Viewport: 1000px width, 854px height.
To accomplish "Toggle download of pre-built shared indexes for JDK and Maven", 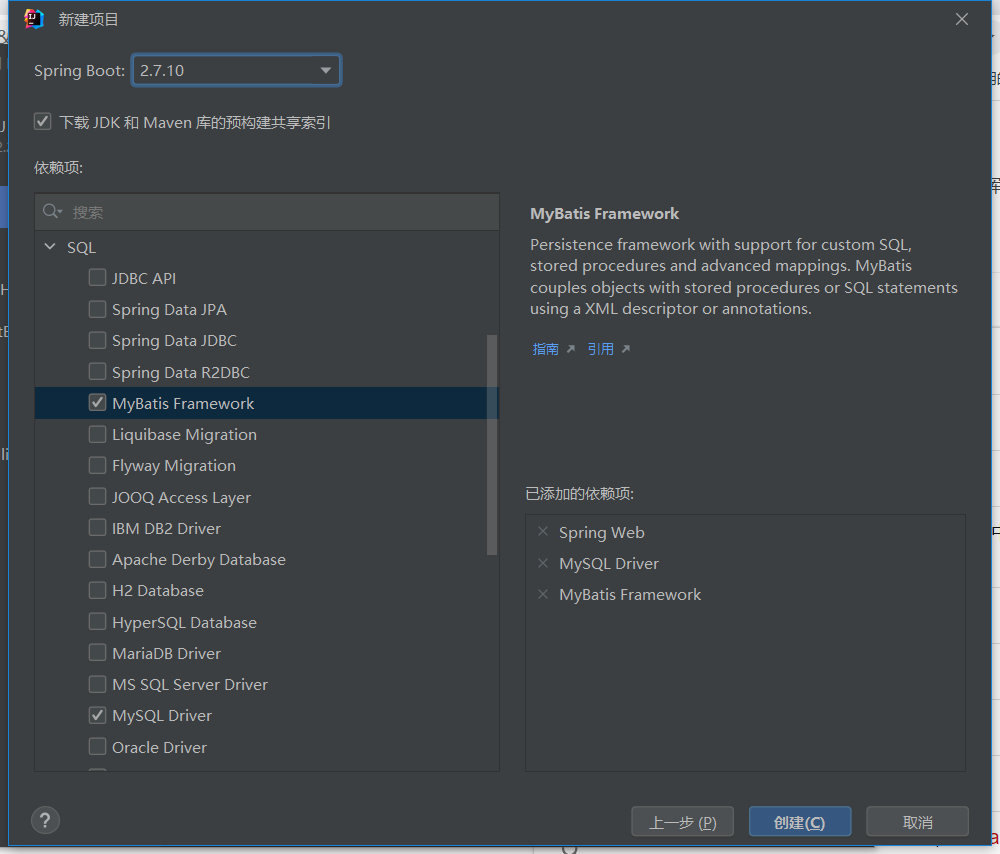I will [x=43, y=121].
